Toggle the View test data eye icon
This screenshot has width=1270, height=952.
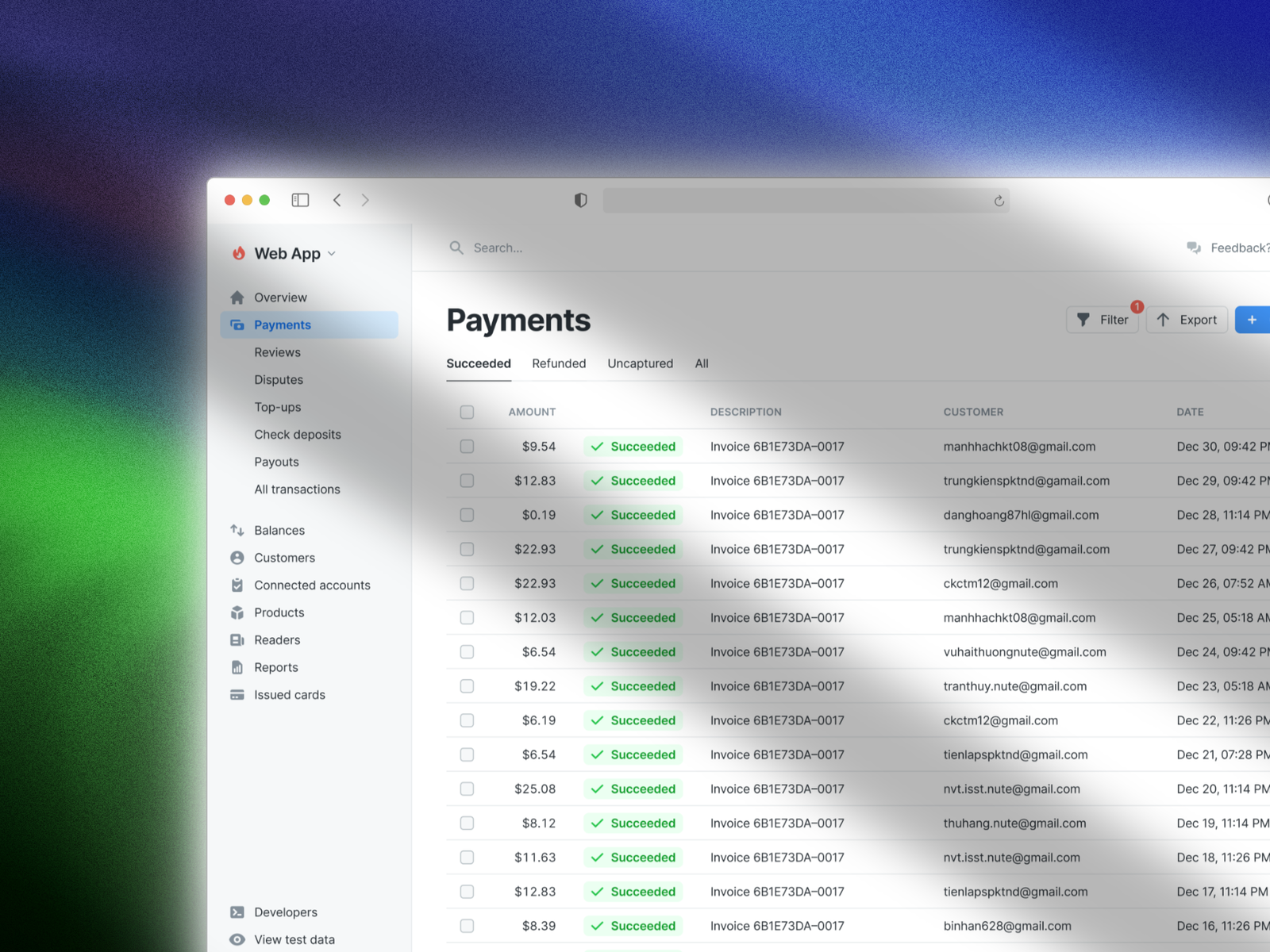[x=237, y=939]
